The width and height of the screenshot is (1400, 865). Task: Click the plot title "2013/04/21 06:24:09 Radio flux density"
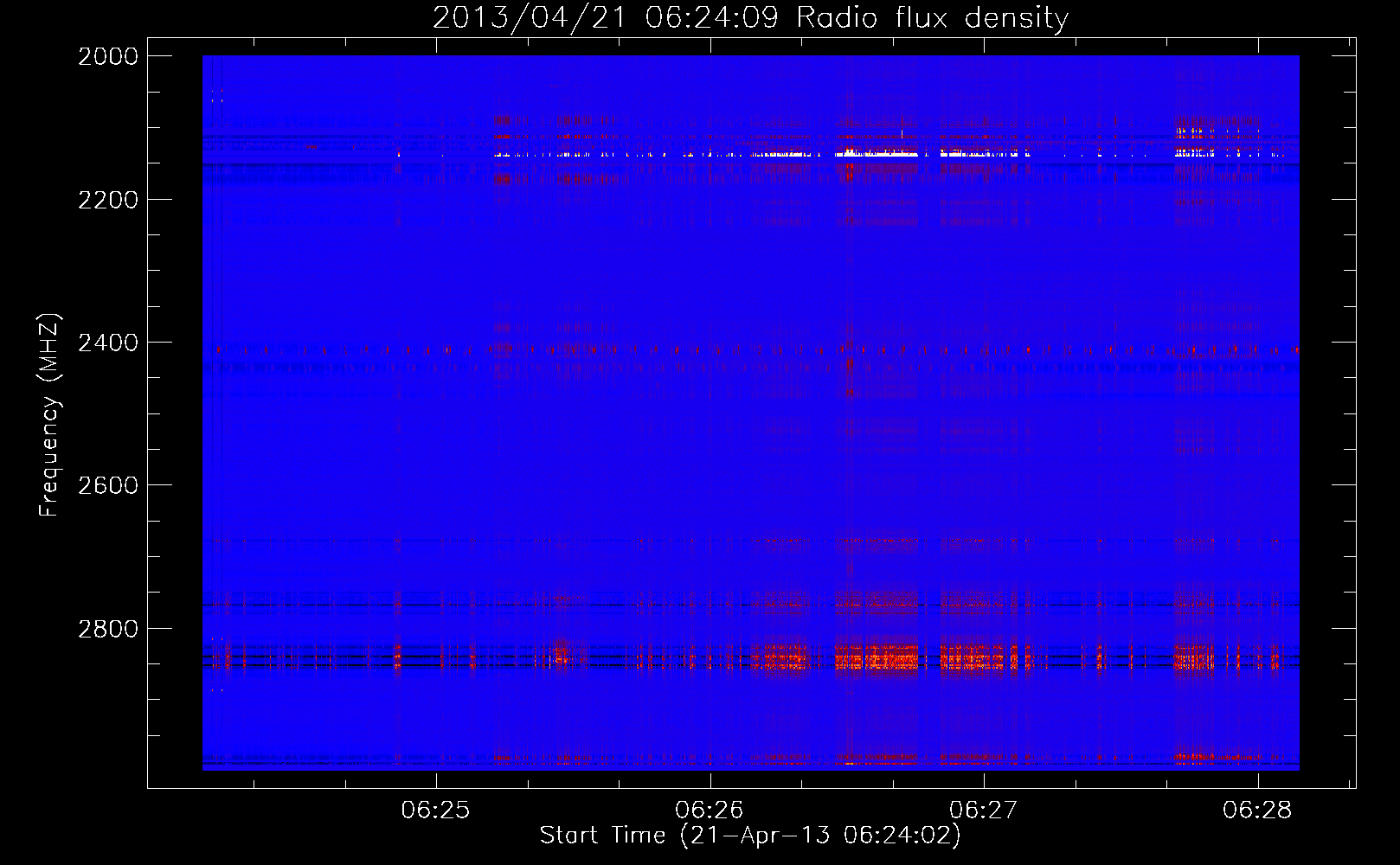750,17
